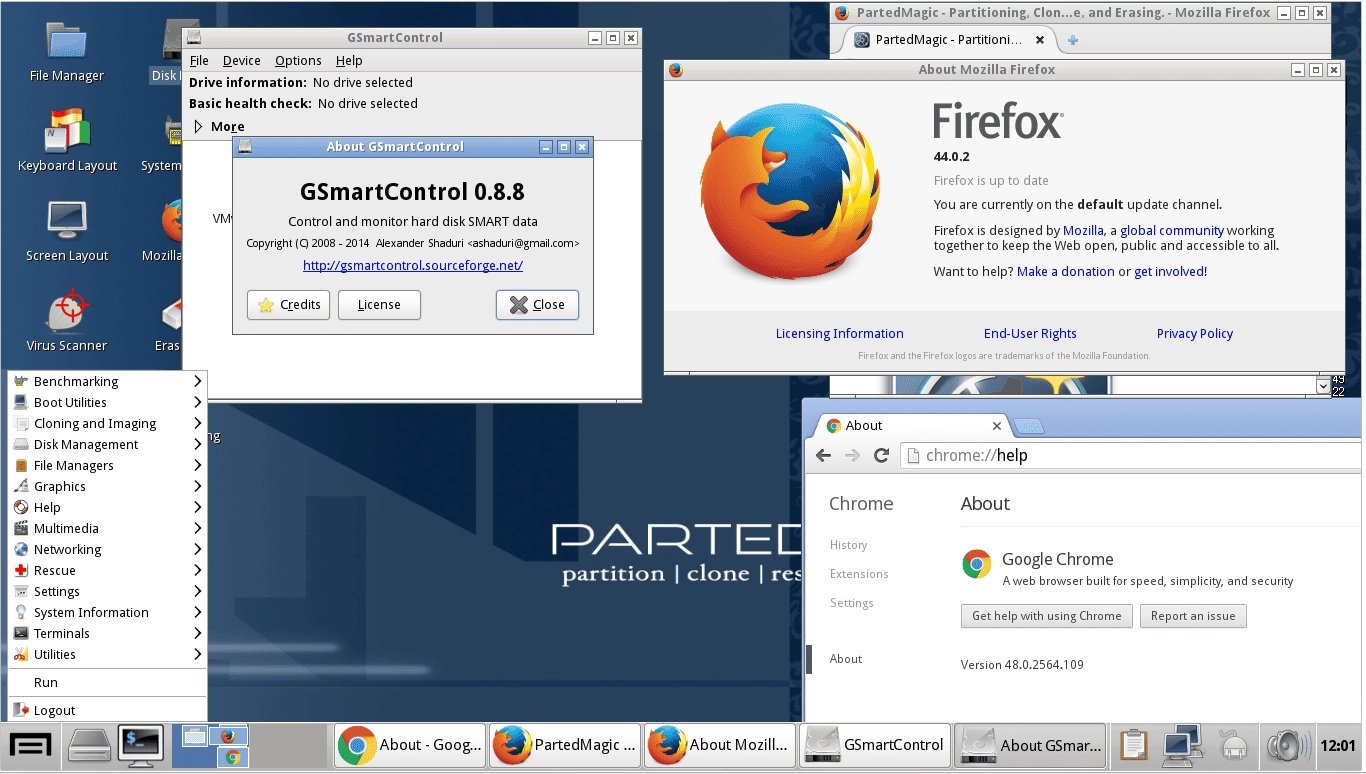Image resolution: width=1366 pixels, height=774 pixels.
Task: Close the Chrome About tab
Action: click(996, 426)
